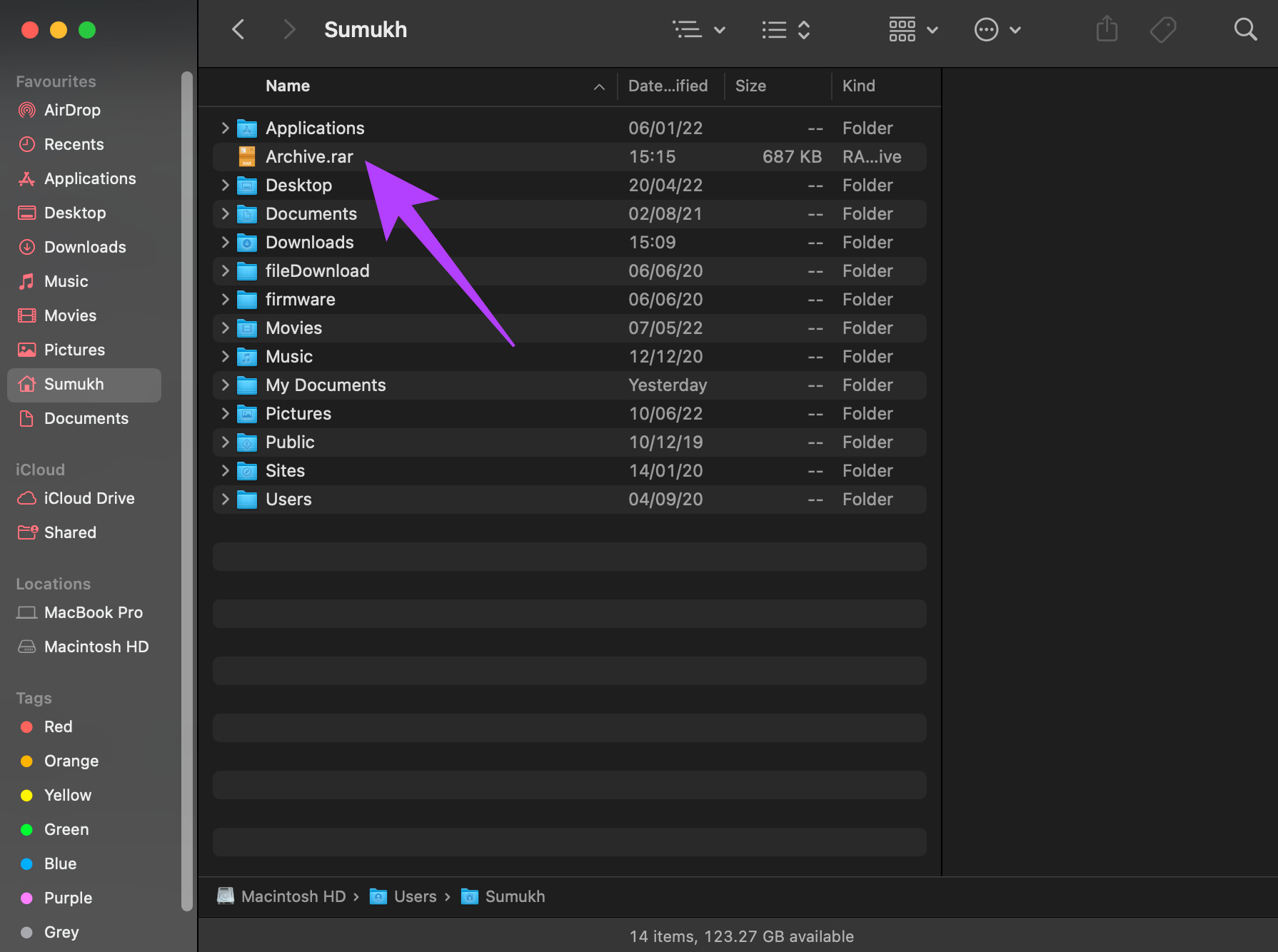Select the Purple tag dot
1278x952 pixels.
pyautogui.click(x=27, y=898)
